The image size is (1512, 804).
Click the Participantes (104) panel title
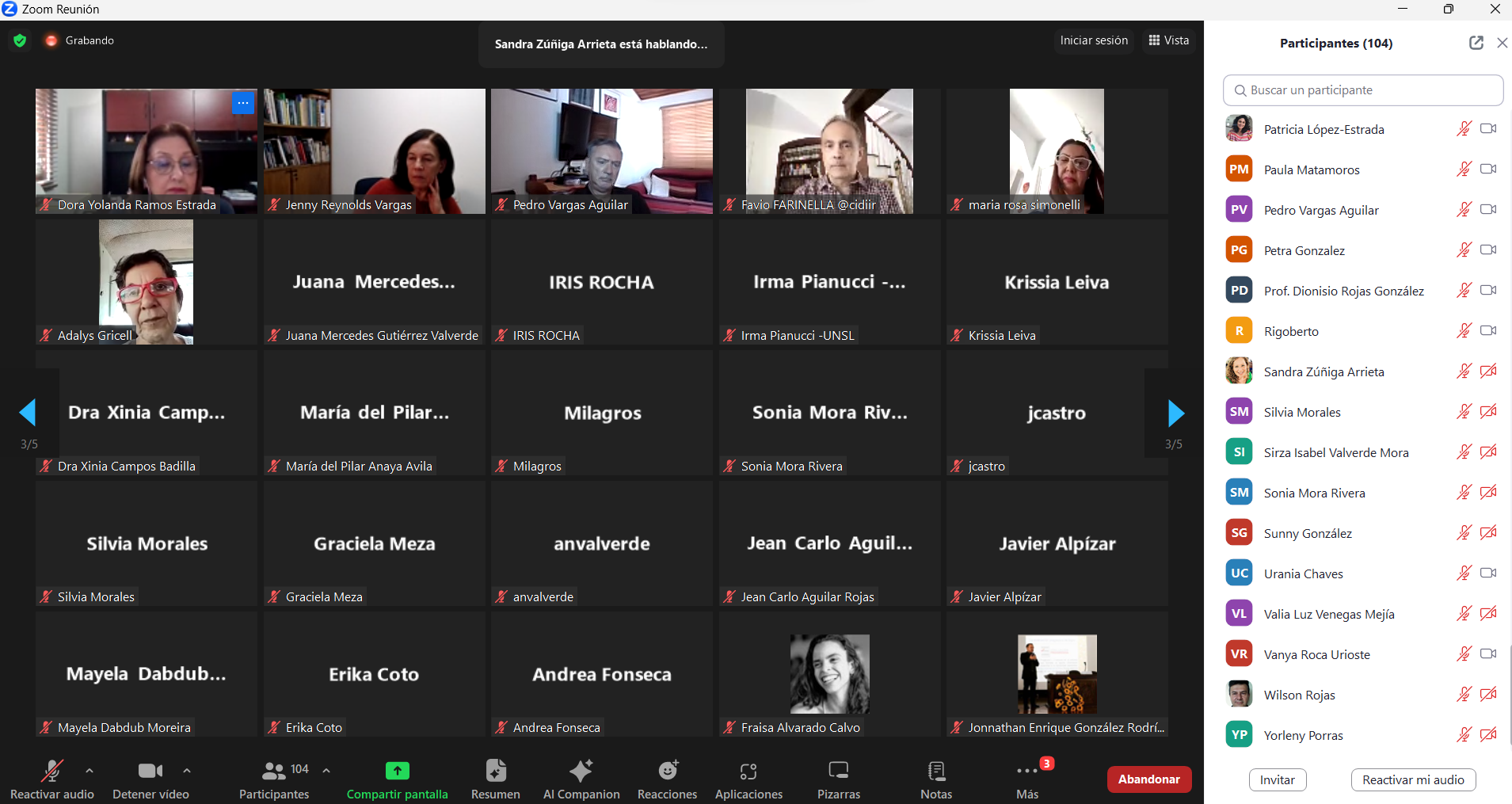tap(1336, 43)
